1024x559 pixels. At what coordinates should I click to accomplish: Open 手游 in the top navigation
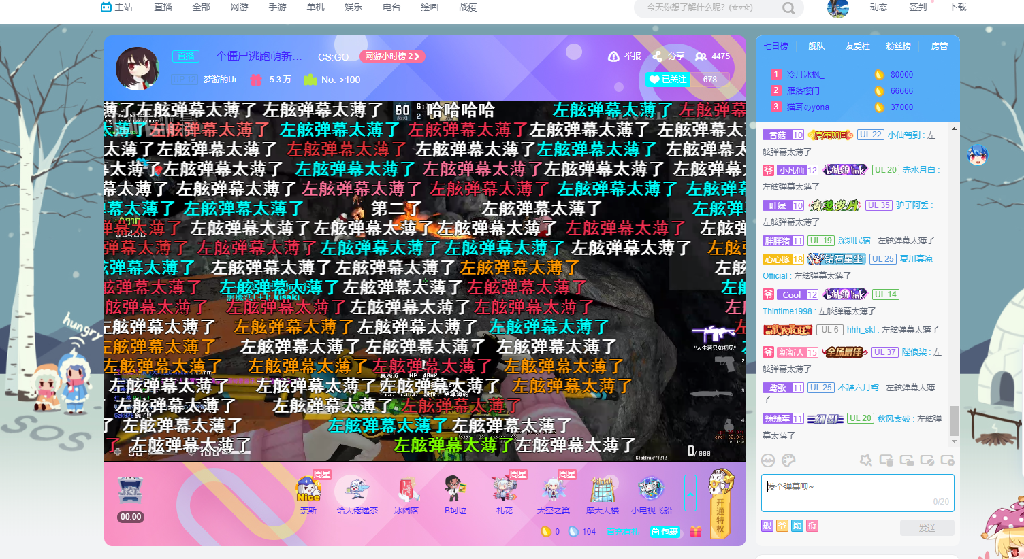coord(277,7)
